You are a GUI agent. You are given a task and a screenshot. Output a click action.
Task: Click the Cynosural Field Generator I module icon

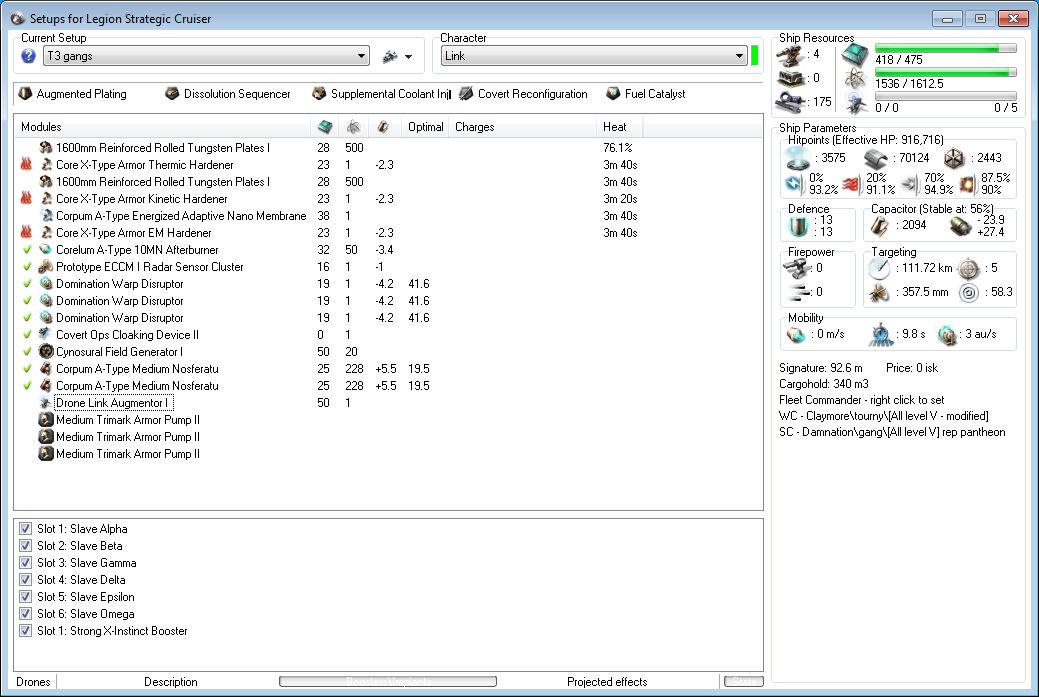(46, 352)
